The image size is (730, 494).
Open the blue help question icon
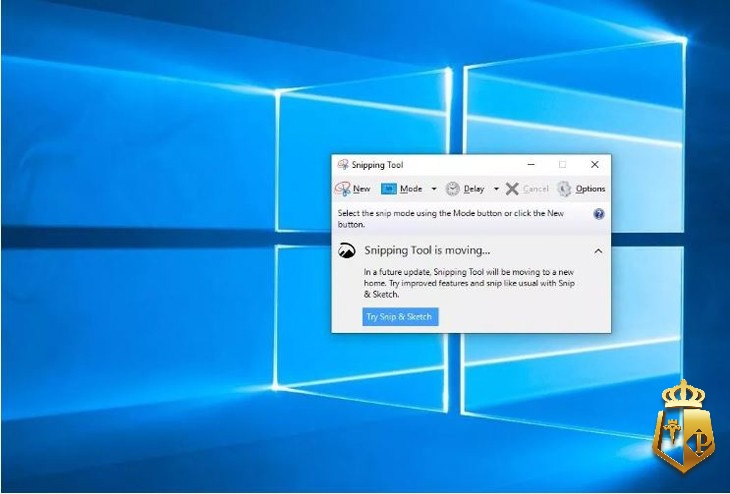point(599,214)
